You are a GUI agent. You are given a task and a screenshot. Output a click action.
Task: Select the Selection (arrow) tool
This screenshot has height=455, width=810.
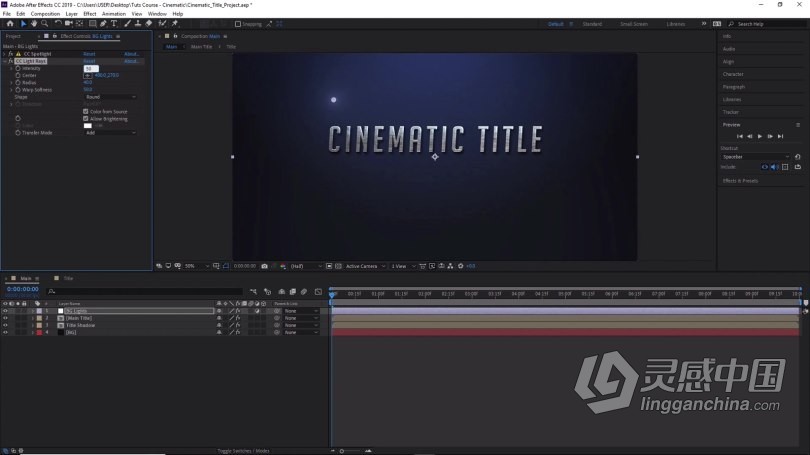coord(23,24)
